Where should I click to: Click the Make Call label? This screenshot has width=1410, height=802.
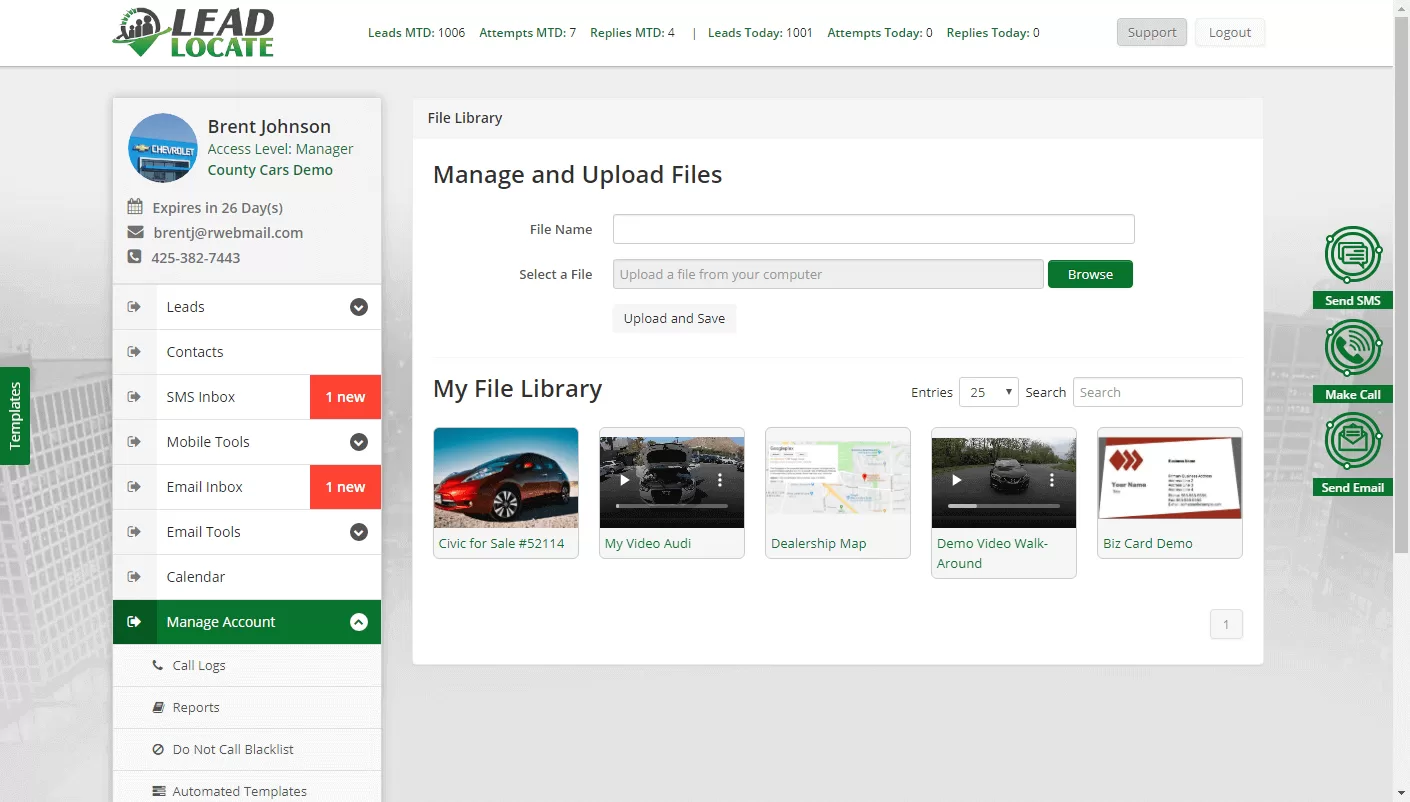point(1353,394)
